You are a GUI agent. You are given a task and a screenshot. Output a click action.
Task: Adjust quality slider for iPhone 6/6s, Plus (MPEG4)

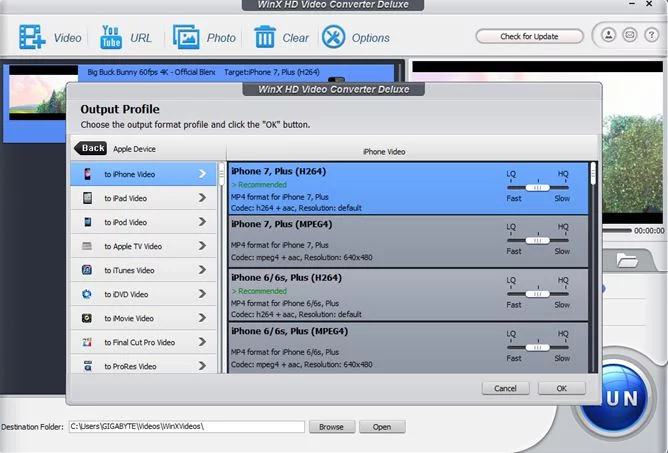538,347
